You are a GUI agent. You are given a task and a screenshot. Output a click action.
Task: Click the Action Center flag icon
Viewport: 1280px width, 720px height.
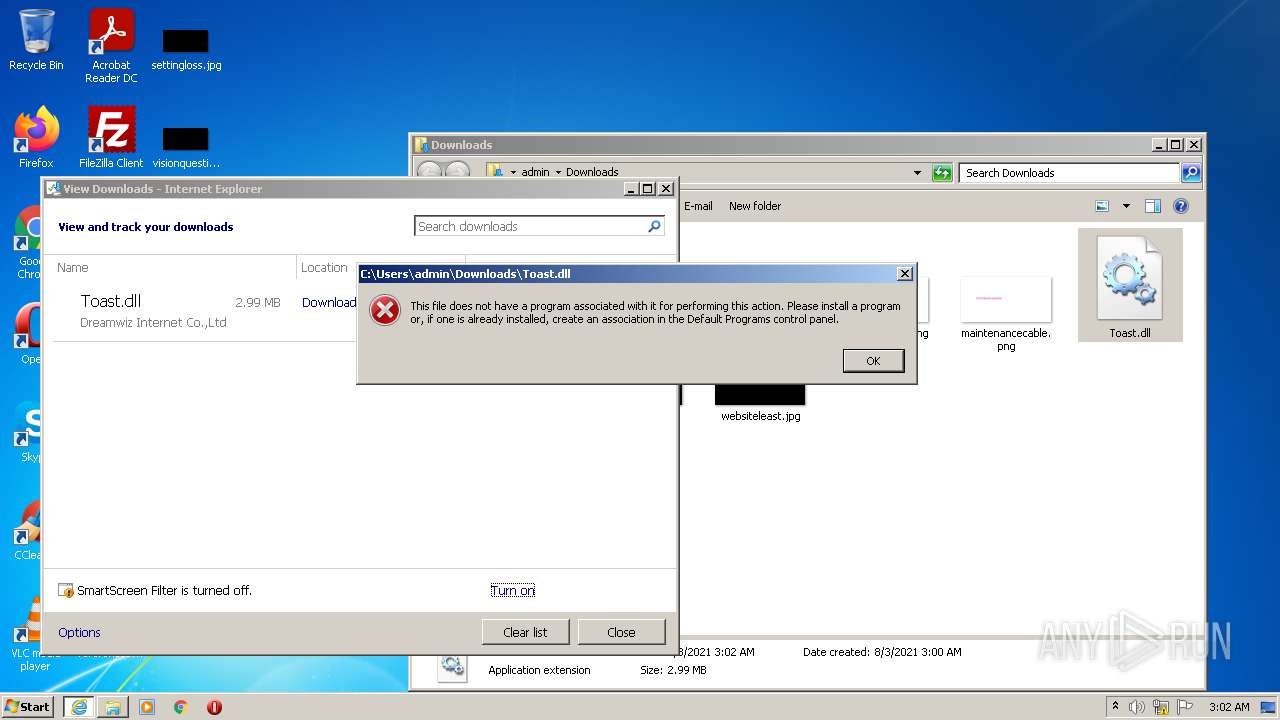point(1185,707)
